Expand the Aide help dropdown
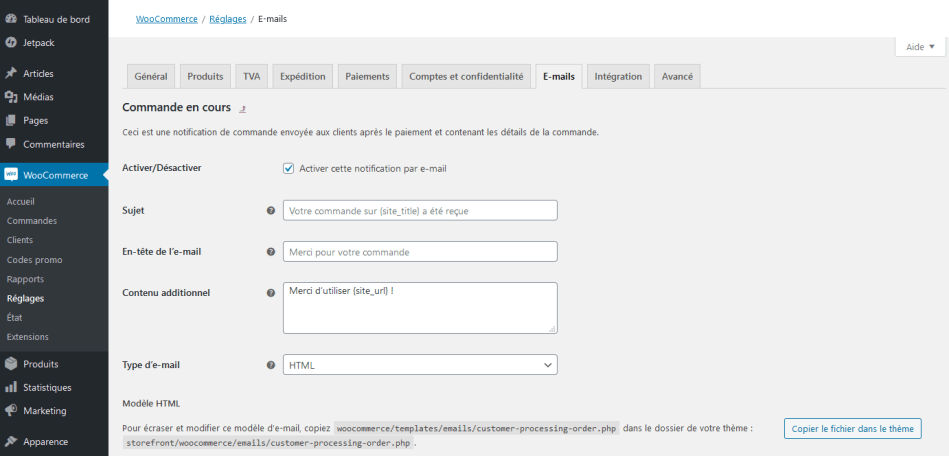Image resolution: width=949 pixels, height=456 pixels. click(920, 47)
